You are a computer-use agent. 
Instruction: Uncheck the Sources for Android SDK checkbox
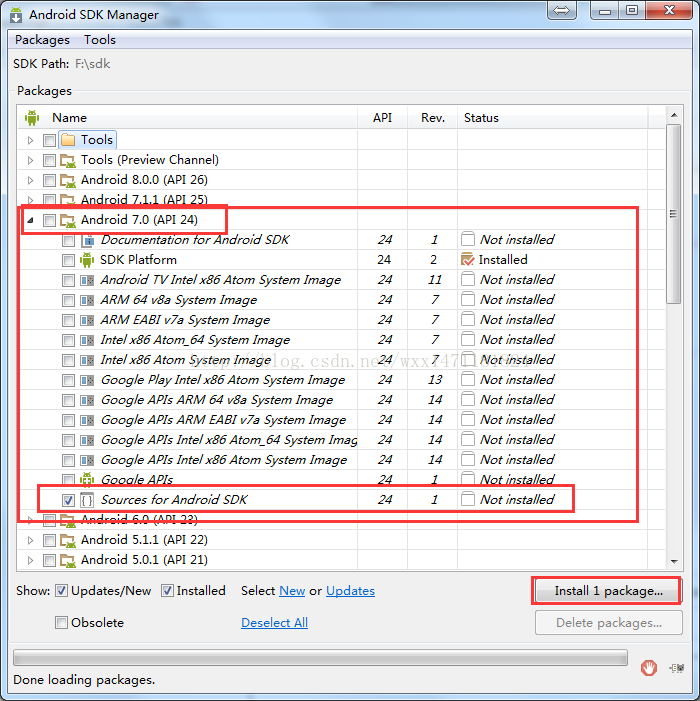pyautogui.click(x=68, y=500)
